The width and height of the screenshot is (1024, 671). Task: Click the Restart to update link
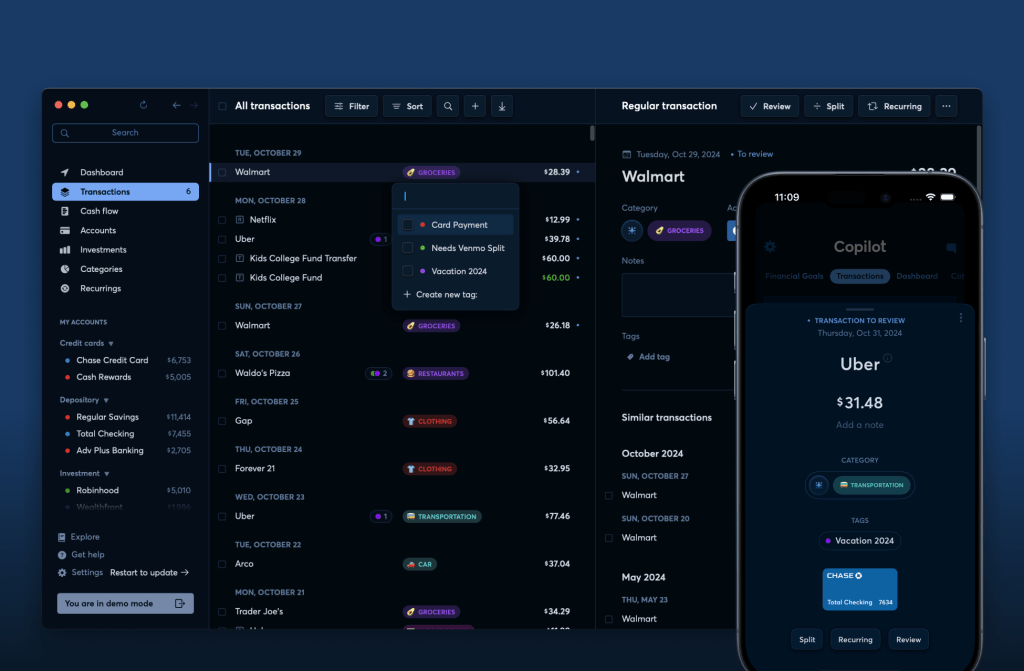tap(150, 573)
